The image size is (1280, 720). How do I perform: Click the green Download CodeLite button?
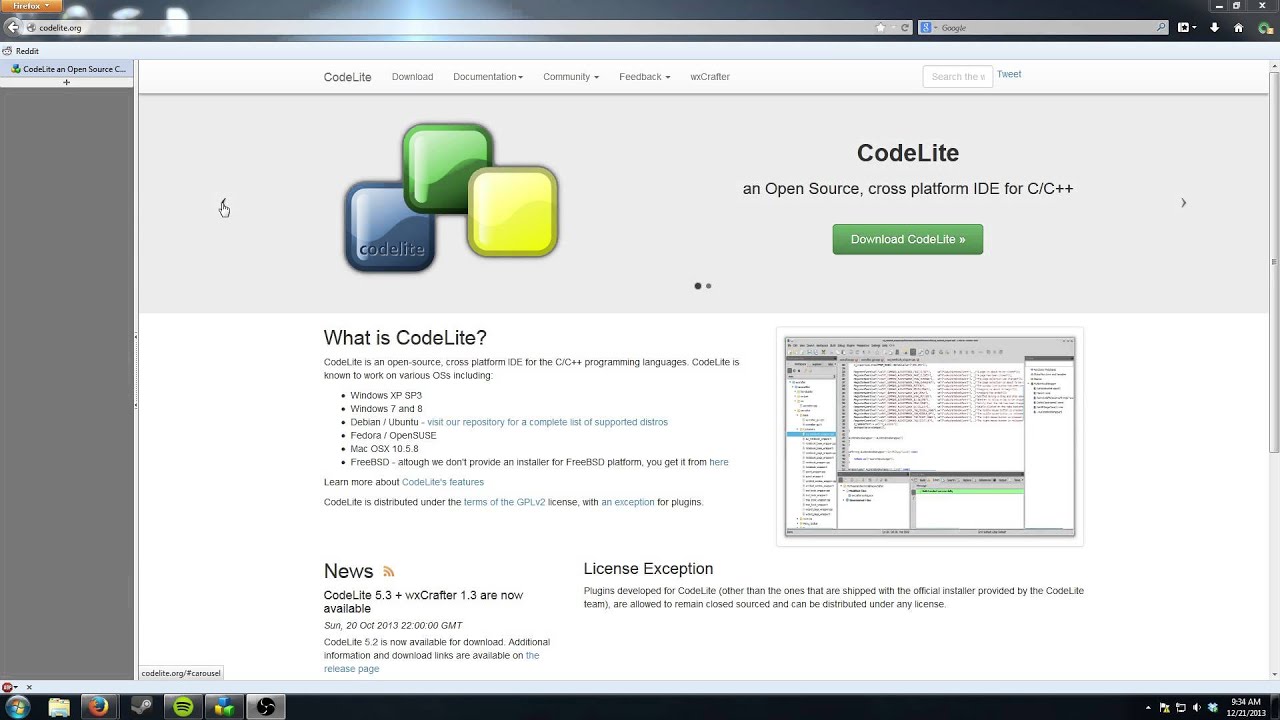908,239
